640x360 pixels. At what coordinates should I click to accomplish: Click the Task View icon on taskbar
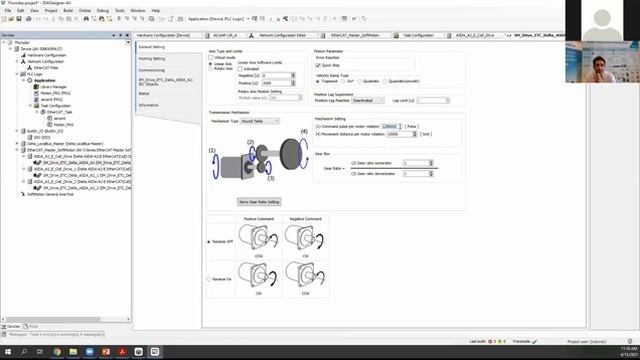(x=40, y=352)
